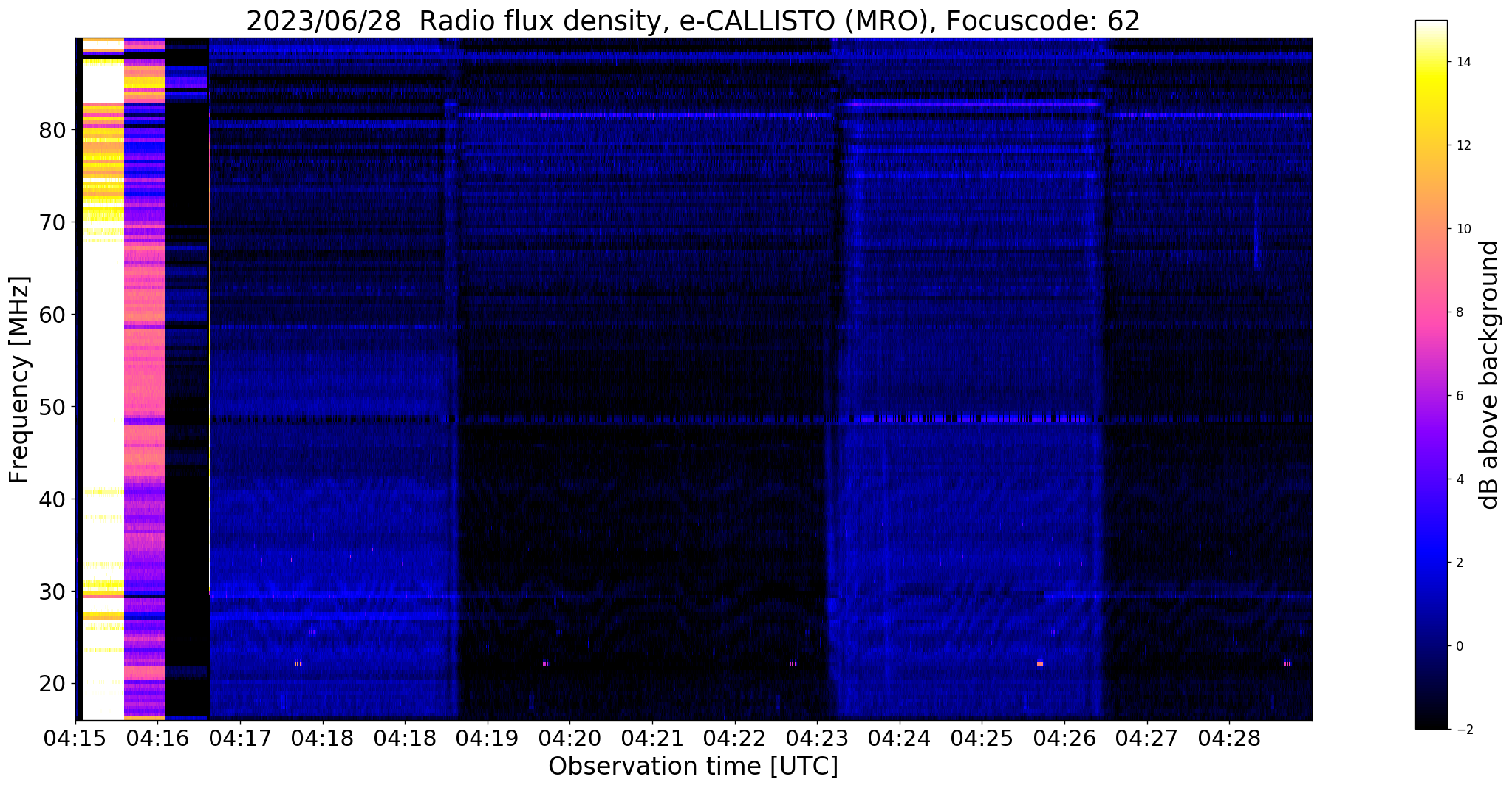Click the 04:17 time tick label
This screenshot has width=1512, height=788.
click(x=240, y=737)
